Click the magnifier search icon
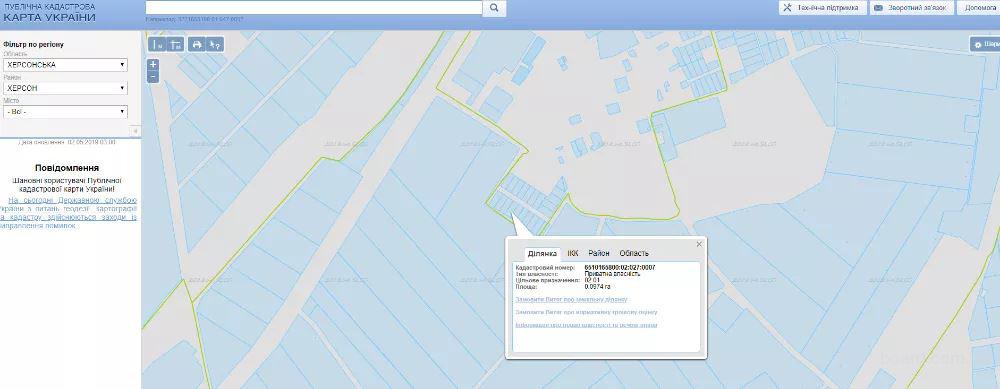This screenshot has height=389, width=1000. 494,8
